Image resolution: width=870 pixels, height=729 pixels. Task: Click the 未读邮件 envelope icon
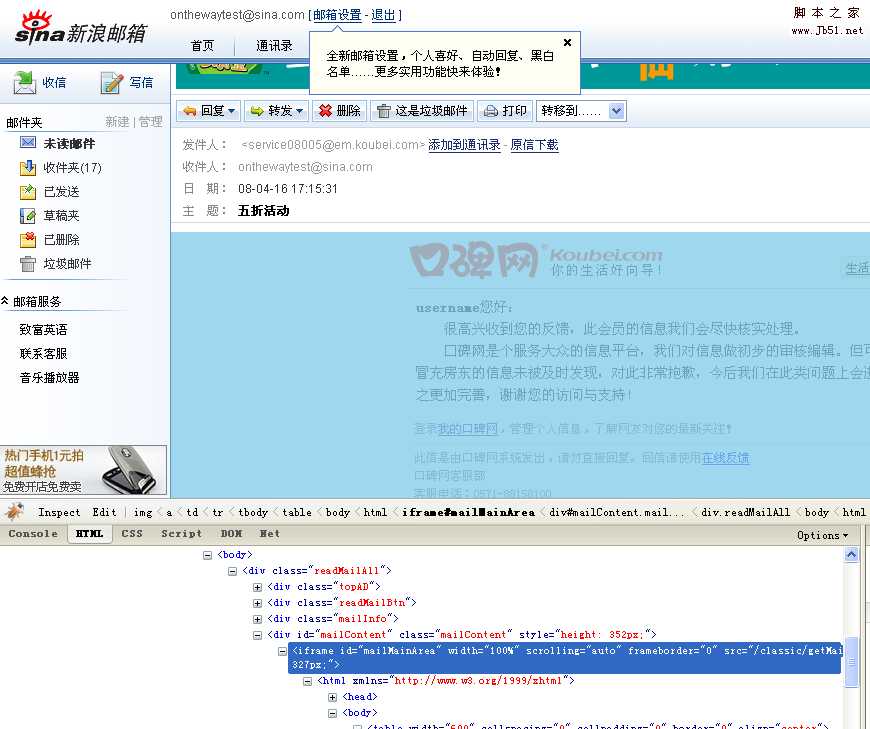28,143
